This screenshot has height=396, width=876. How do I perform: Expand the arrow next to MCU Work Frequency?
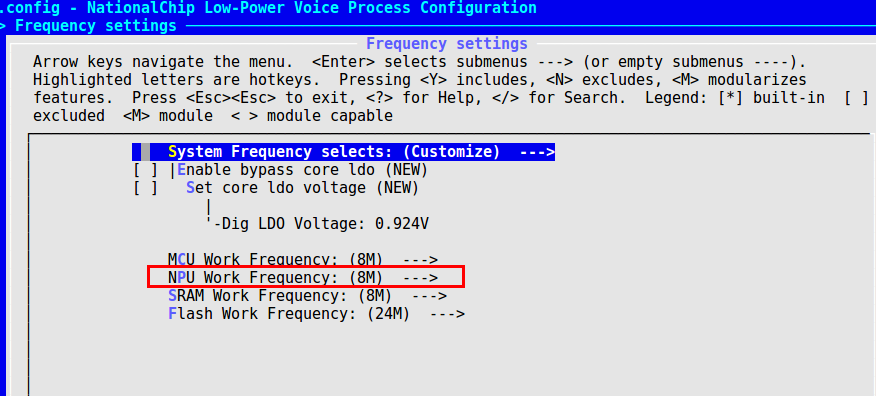[x=421, y=260]
